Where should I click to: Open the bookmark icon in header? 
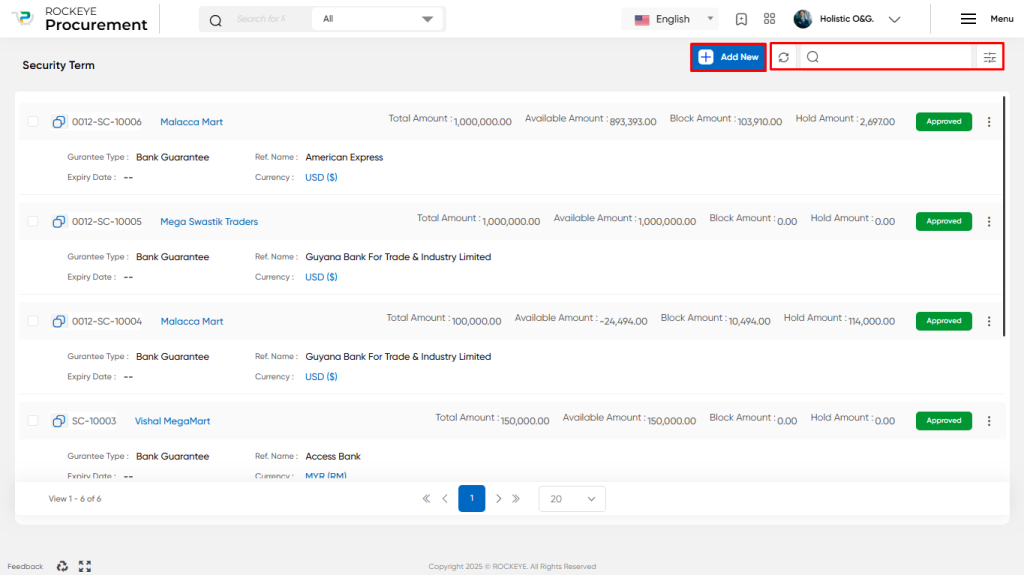(741, 19)
